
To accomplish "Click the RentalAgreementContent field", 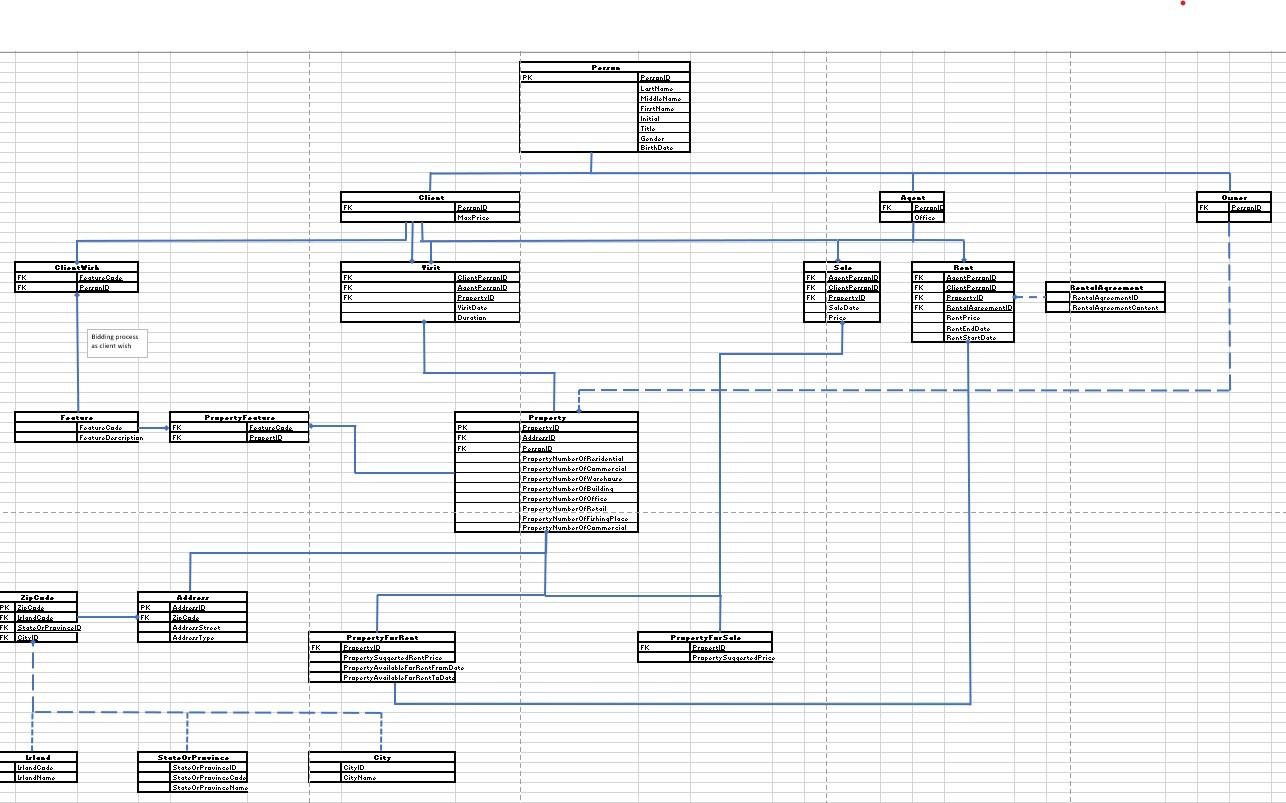I will click(x=1115, y=309).
